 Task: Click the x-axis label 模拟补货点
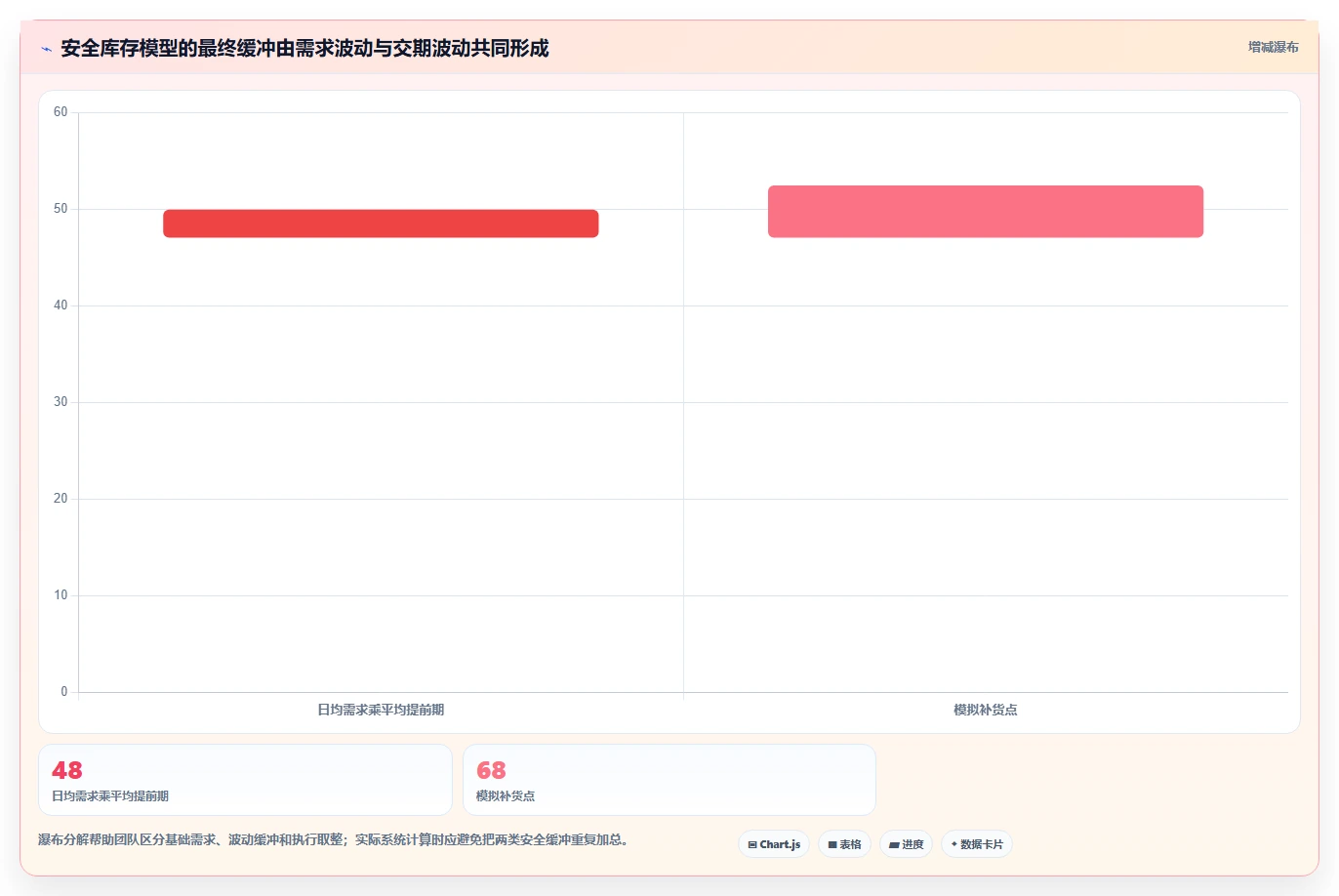[986, 710]
